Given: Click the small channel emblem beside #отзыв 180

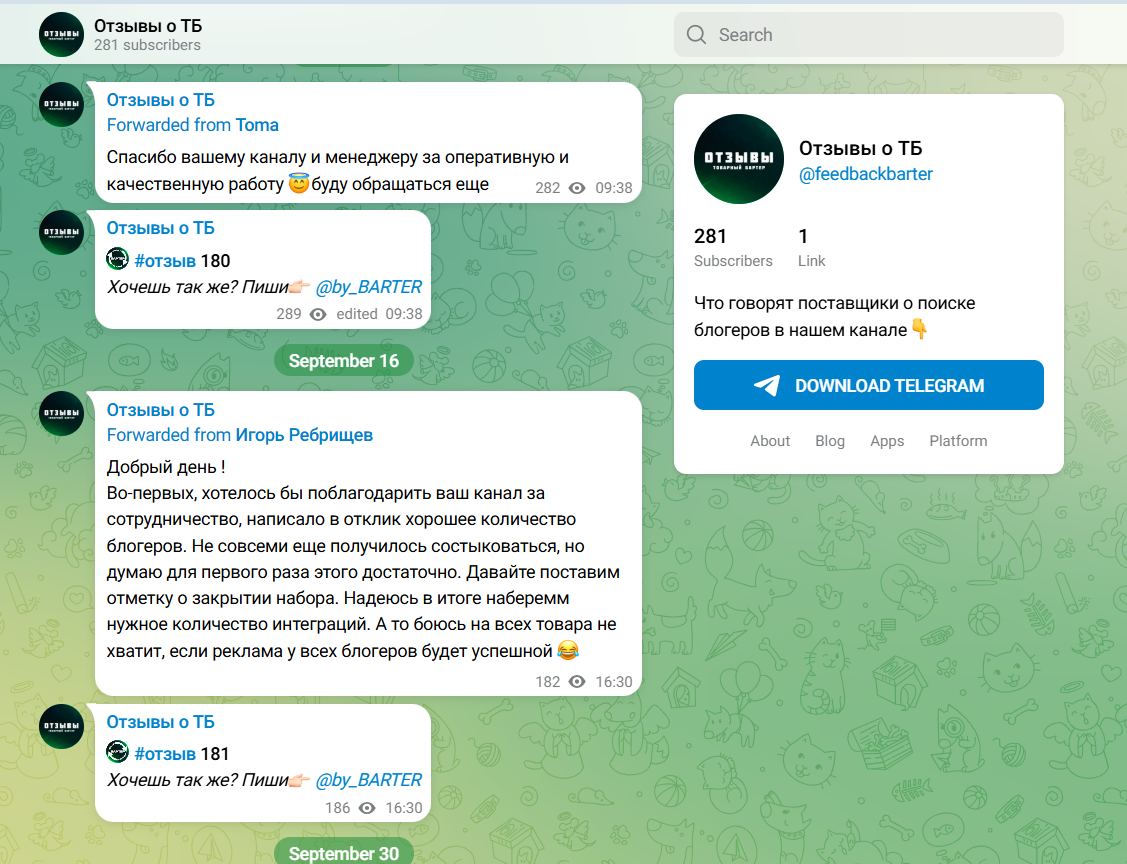Looking at the screenshot, I should [x=118, y=259].
